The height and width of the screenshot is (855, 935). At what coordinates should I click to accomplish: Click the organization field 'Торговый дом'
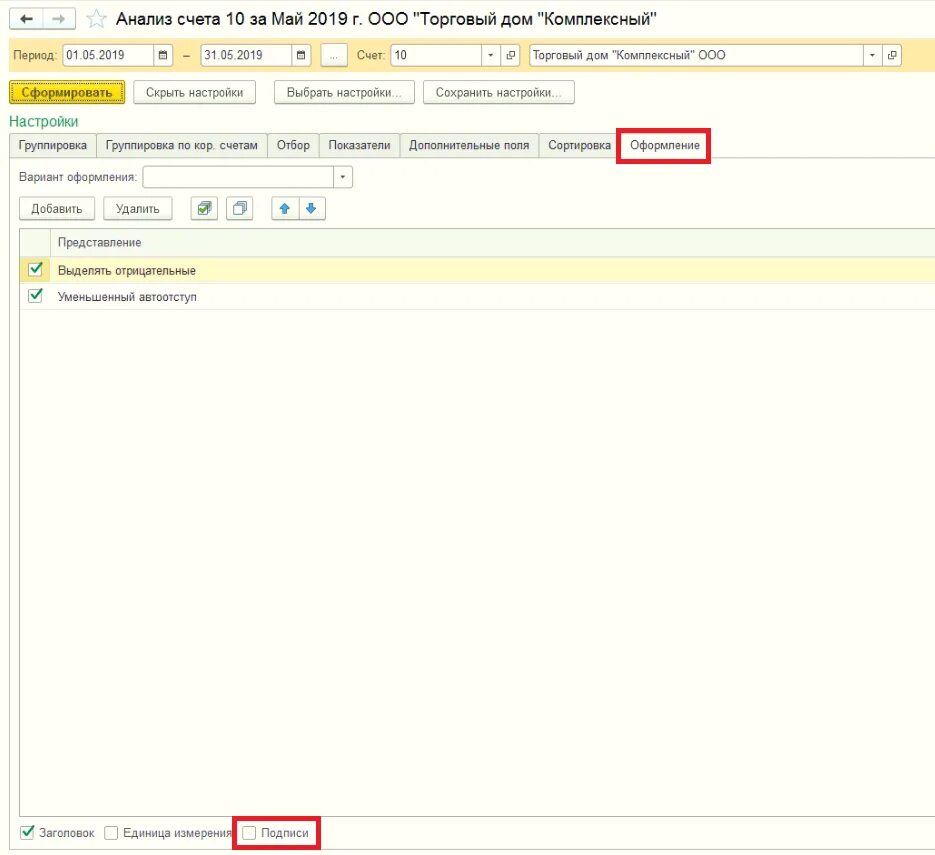(x=696, y=55)
